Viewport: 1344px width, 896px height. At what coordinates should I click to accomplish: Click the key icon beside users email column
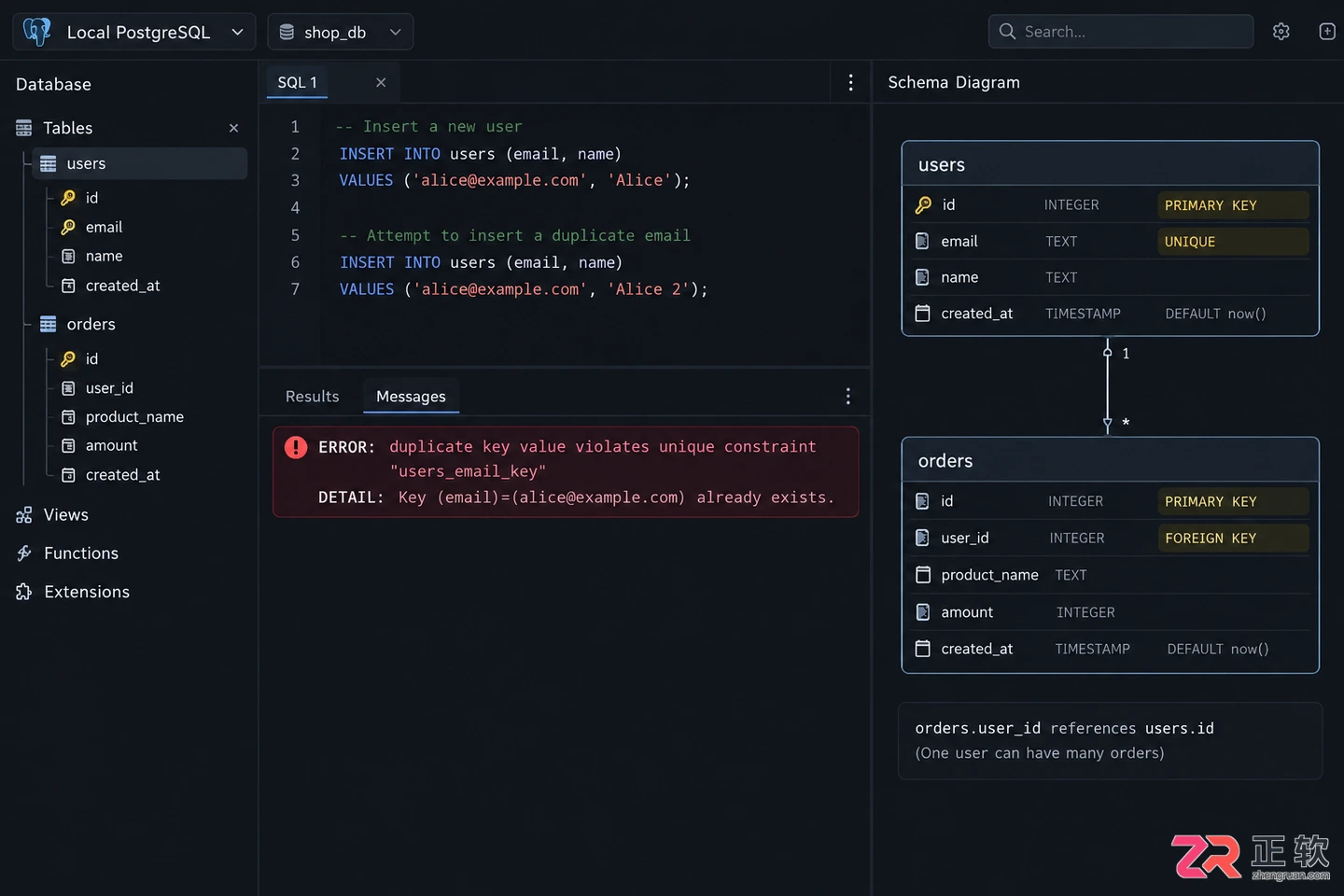point(68,227)
